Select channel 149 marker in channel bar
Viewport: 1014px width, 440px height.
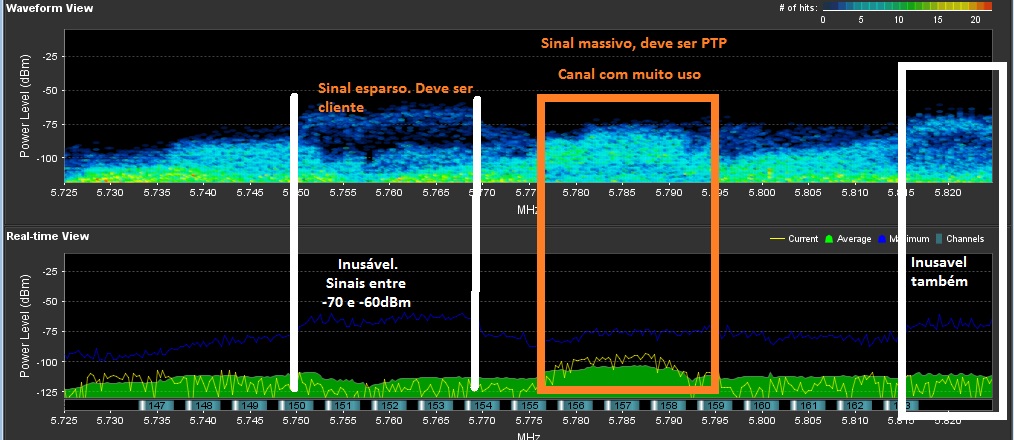coord(250,406)
